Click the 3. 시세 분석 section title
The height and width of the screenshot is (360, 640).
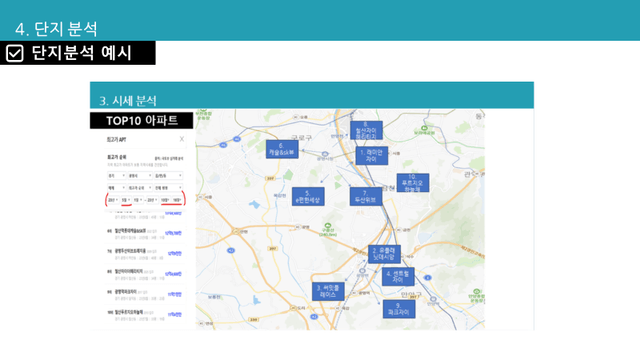(128, 100)
